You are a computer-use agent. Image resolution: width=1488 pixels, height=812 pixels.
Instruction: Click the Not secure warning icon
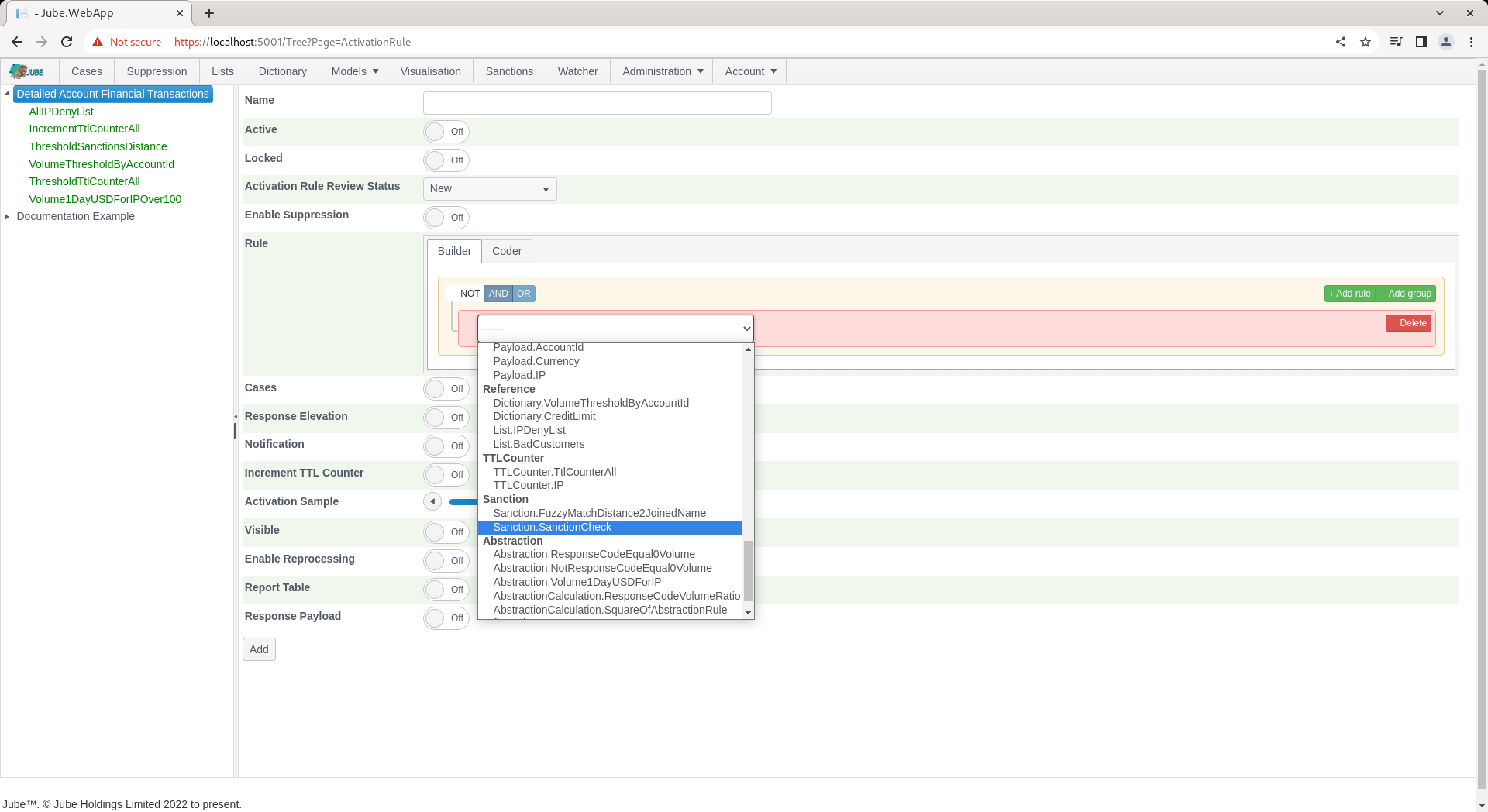98,42
